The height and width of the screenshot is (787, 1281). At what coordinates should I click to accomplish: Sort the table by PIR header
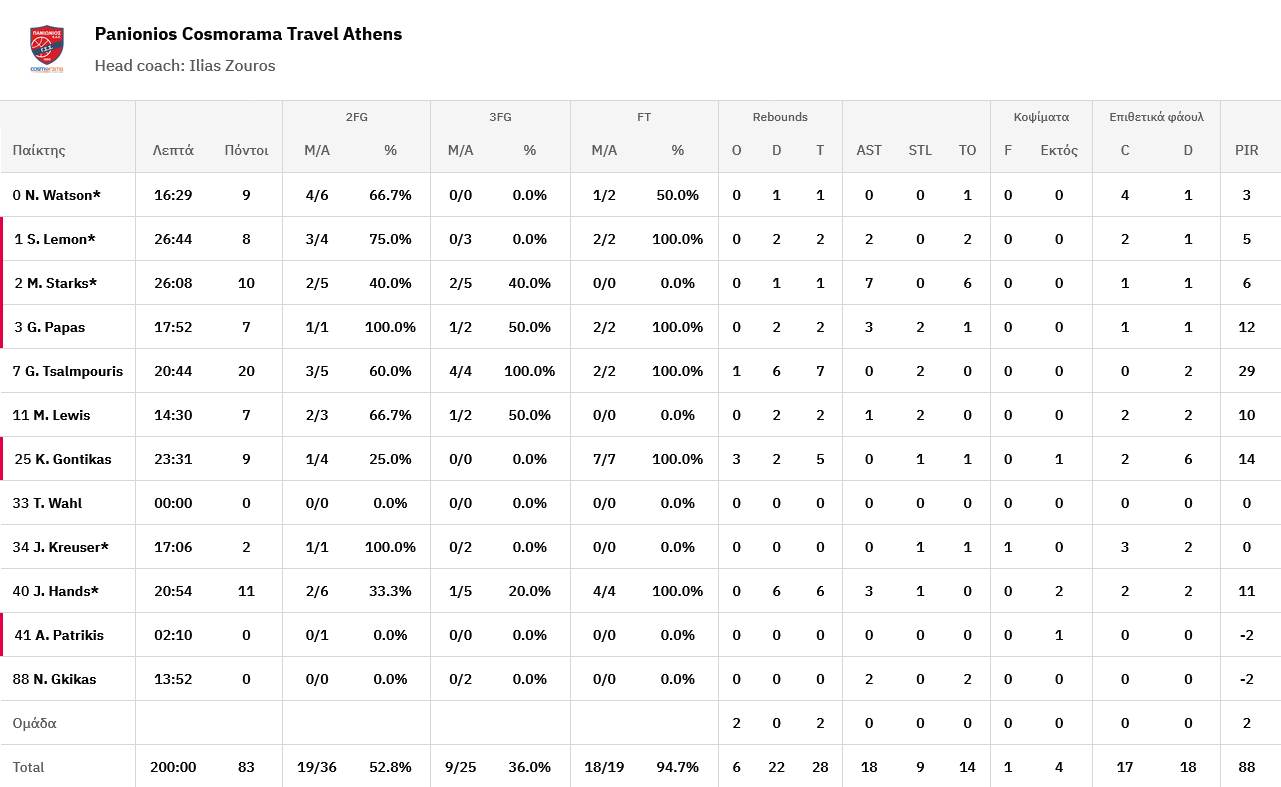pyautogui.click(x=1246, y=150)
